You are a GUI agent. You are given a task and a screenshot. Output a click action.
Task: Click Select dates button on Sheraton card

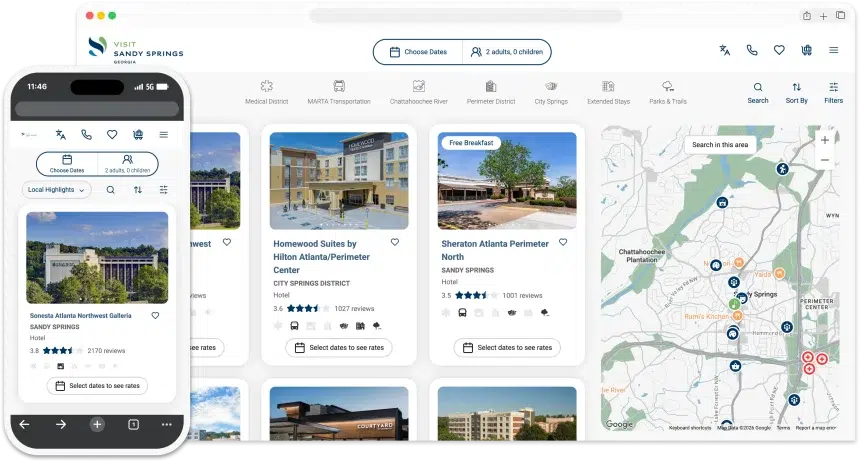pyautogui.click(x=507, y=348)
